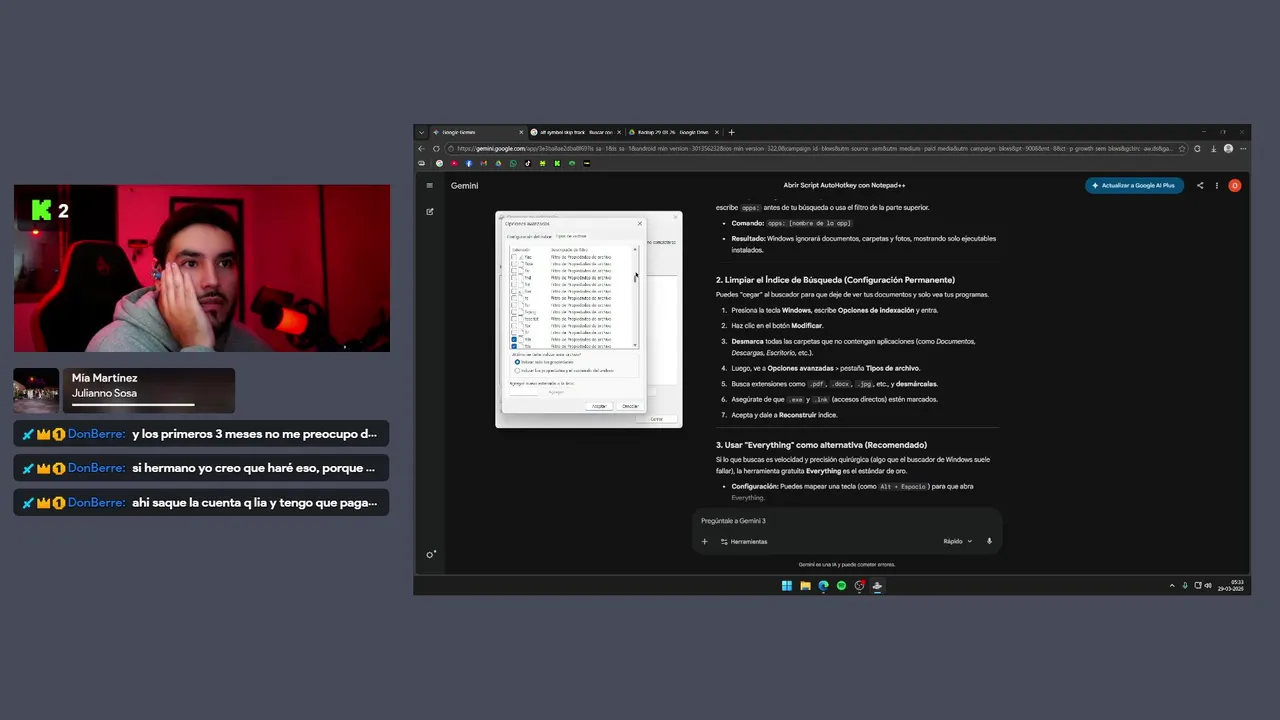This screenshot has width=1280, height=720.
Task: Activate the microphone voice input
Action: click(x=989, y=541)
